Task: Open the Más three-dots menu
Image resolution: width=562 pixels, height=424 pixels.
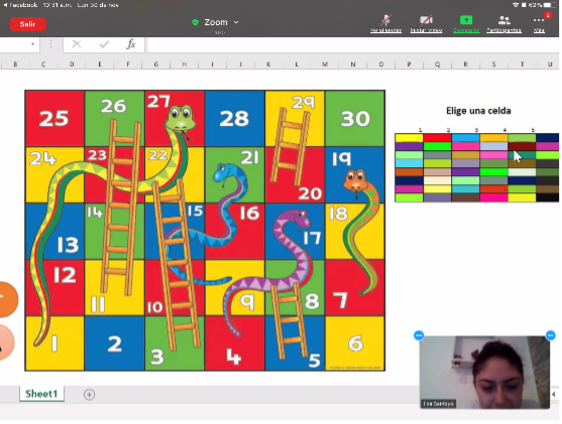Action: point(539,20)
